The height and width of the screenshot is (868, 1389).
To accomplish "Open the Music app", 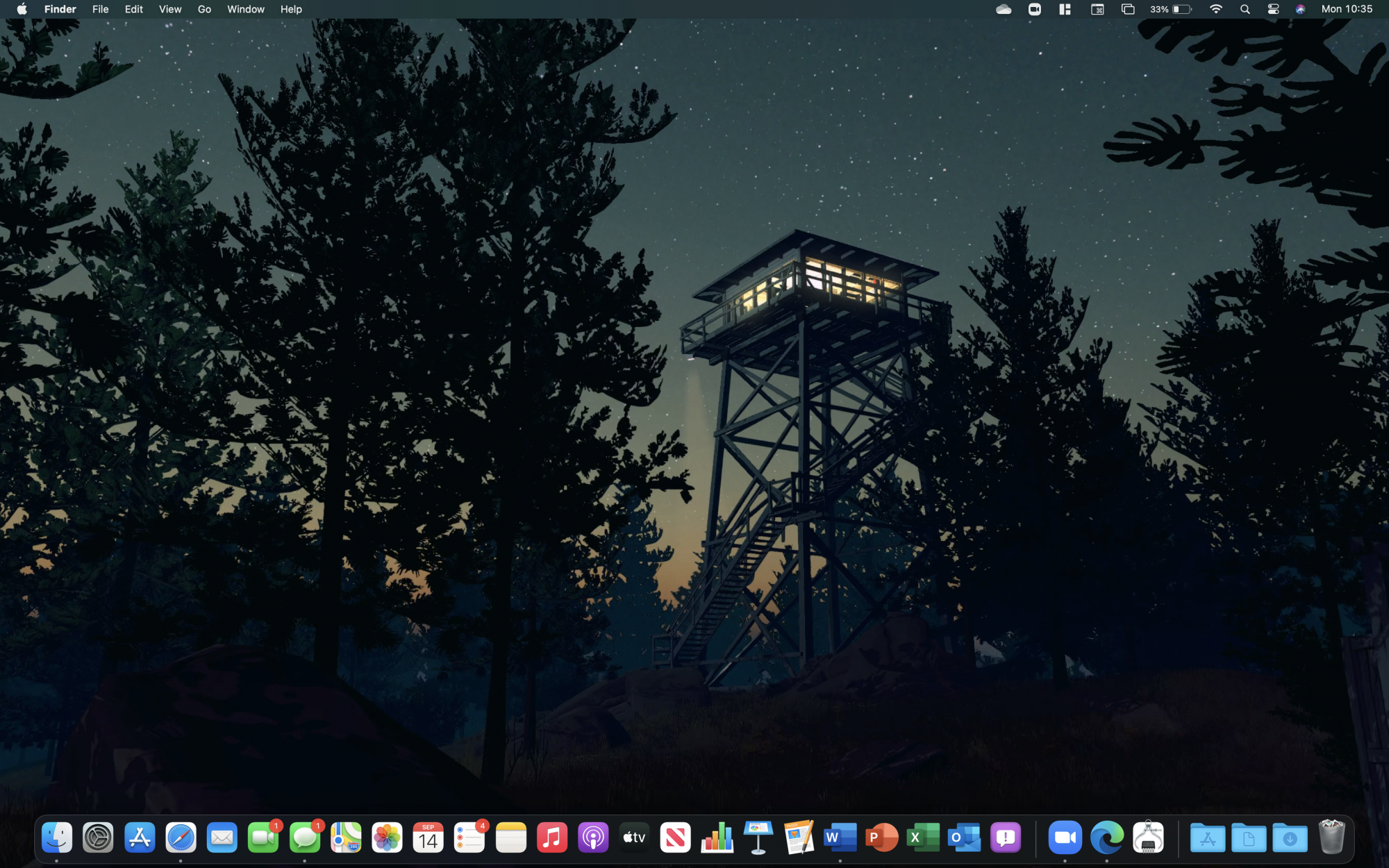I will tap(552, 837).
